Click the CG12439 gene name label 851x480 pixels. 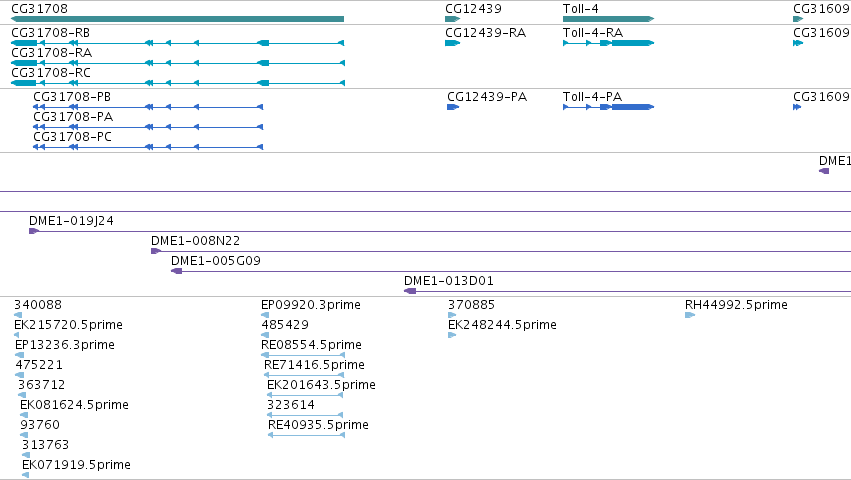[x=473, y=9]
